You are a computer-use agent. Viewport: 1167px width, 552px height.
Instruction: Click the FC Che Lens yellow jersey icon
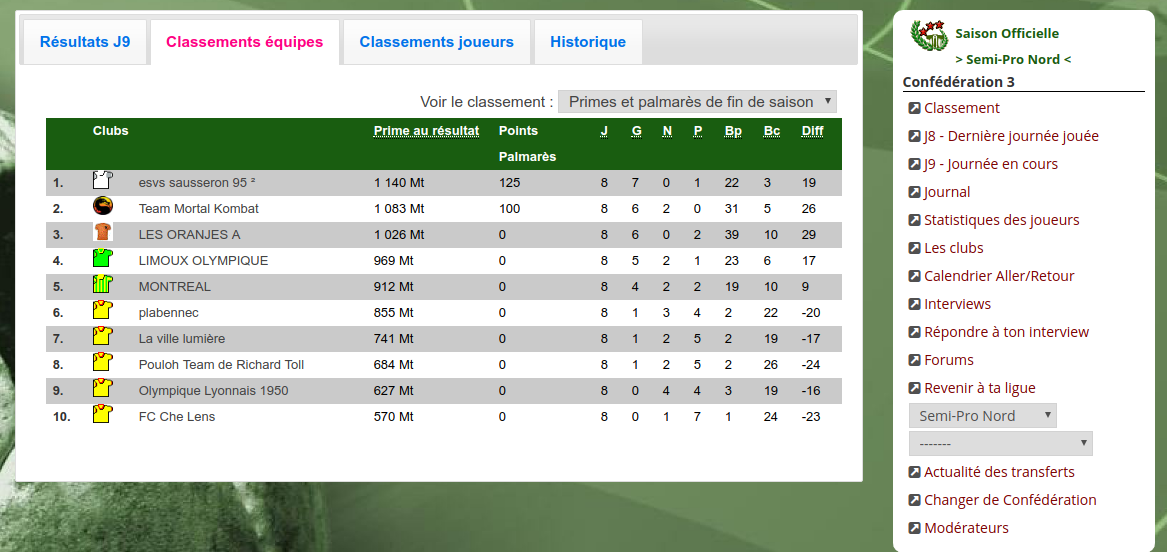[102, 414]
